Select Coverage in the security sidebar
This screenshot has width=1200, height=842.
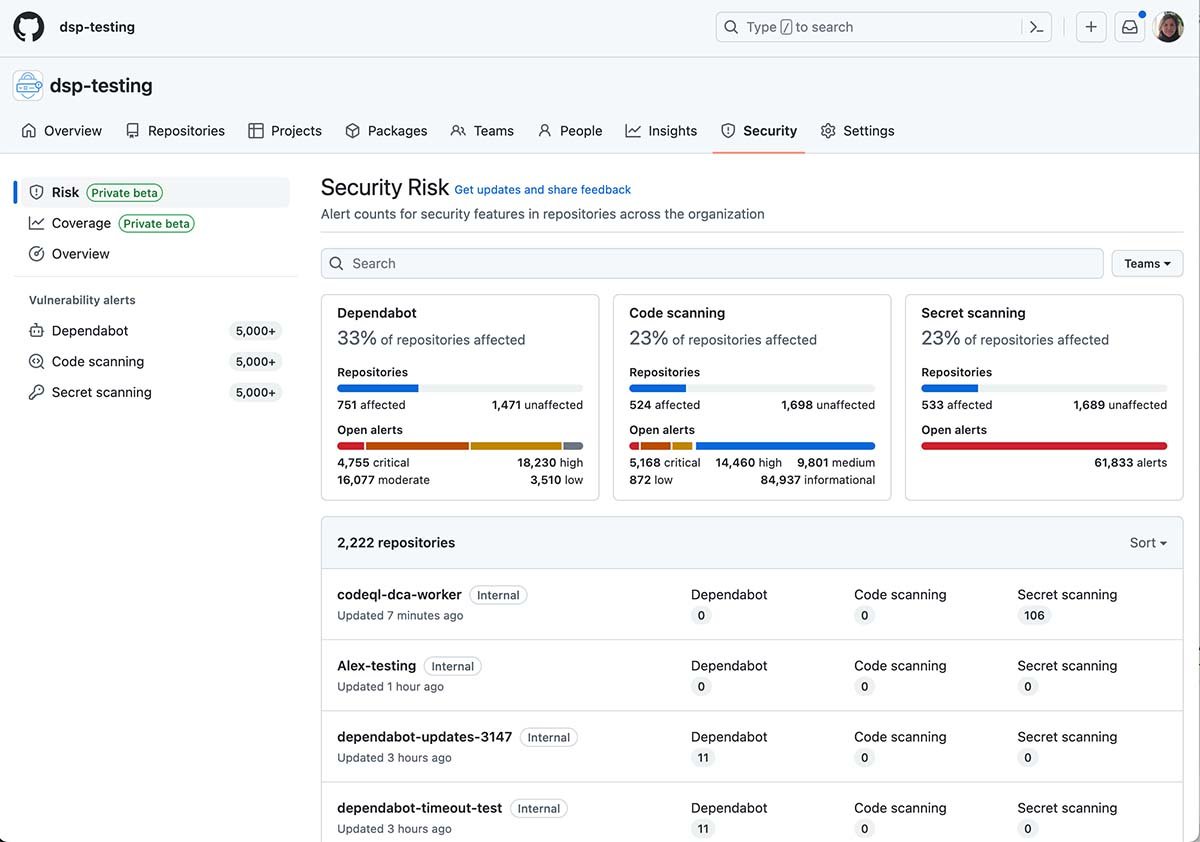tap(81, 224)
